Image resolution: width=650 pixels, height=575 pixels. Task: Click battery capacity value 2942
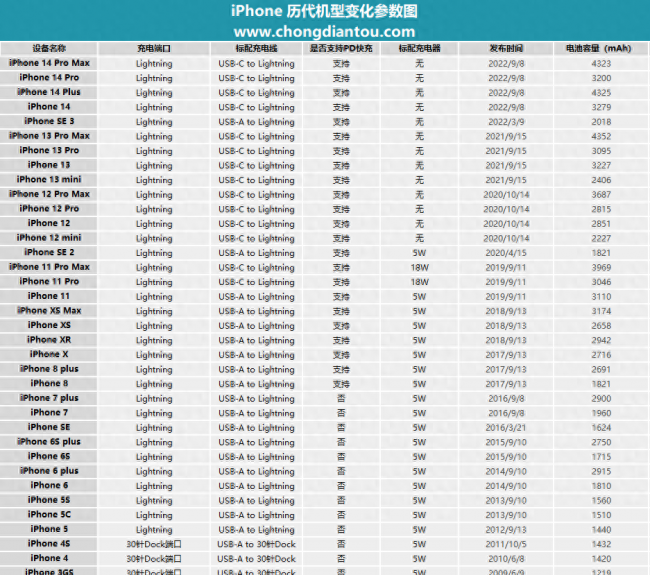click(x=601, y=340)
